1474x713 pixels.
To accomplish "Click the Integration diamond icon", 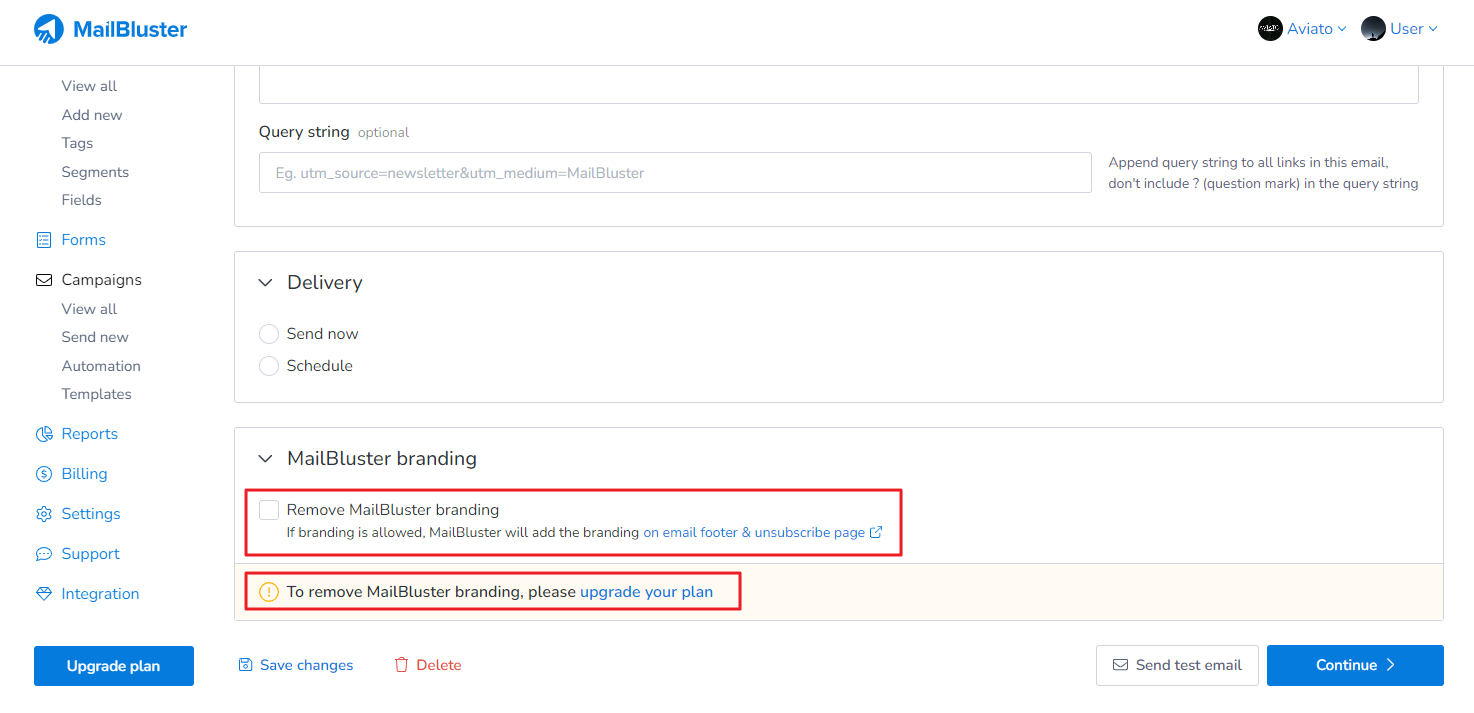I will point(44,594).
